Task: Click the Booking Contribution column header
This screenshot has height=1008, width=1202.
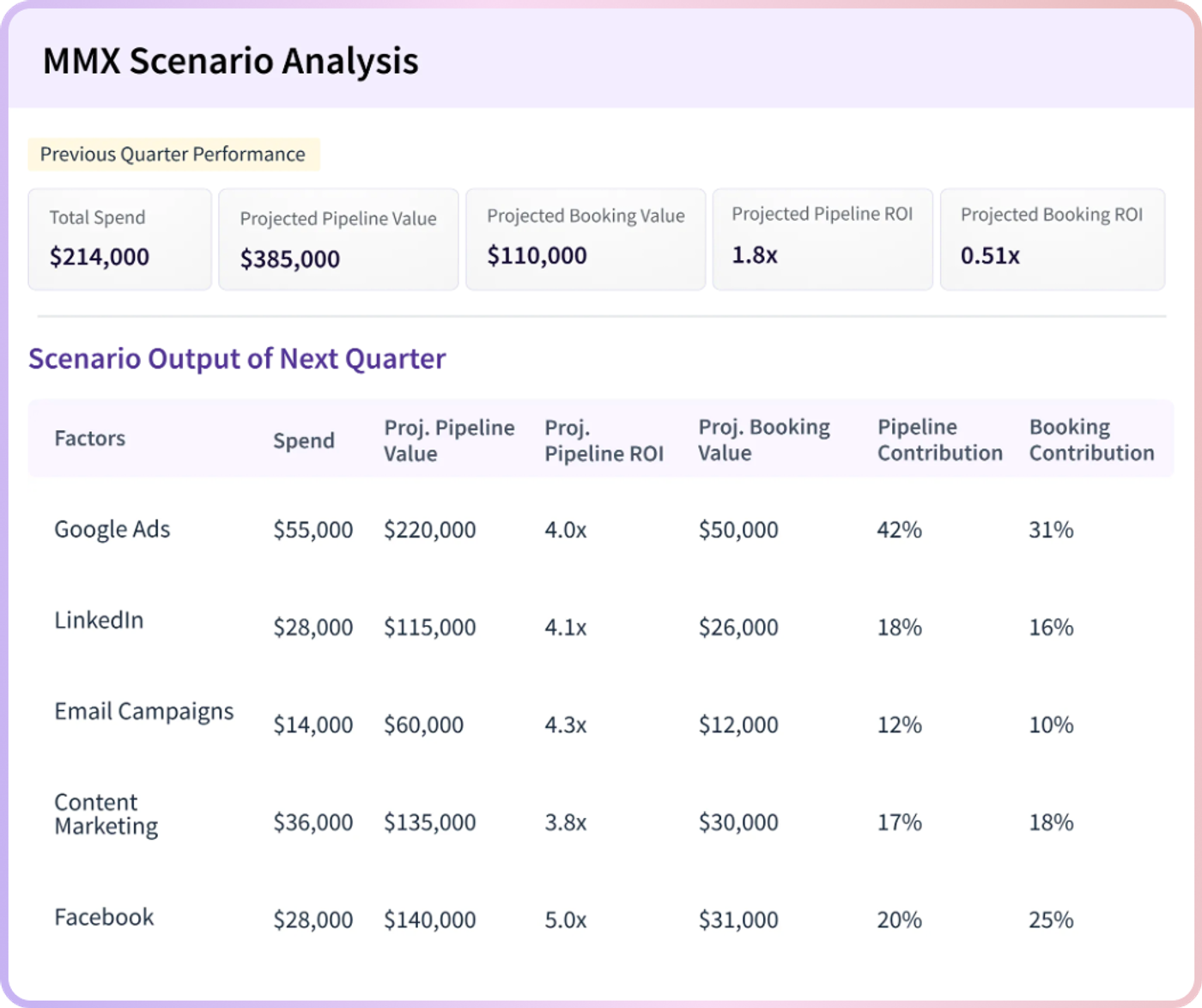Action: click(1092, 440)
